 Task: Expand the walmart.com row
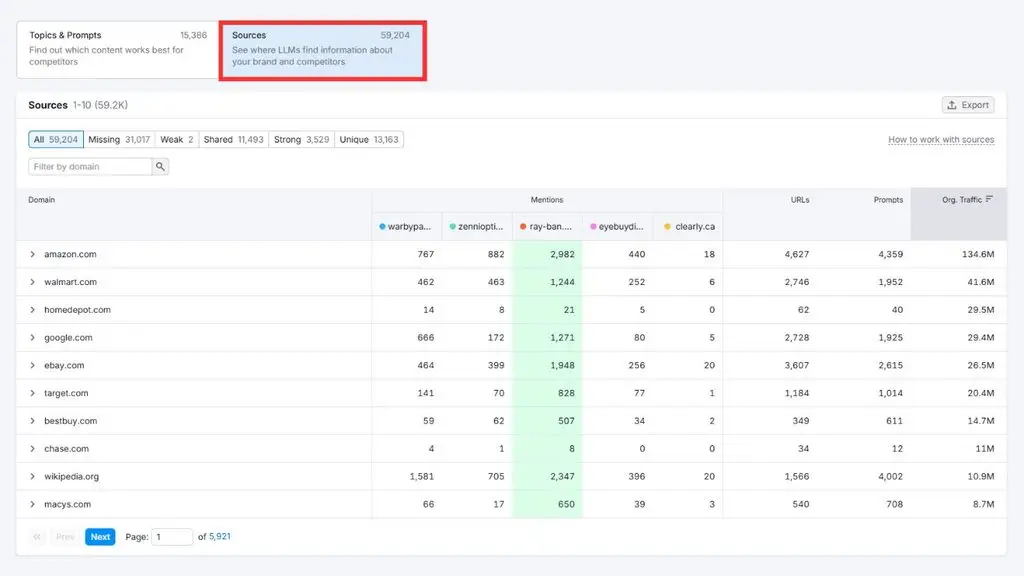tap(32, 282)
